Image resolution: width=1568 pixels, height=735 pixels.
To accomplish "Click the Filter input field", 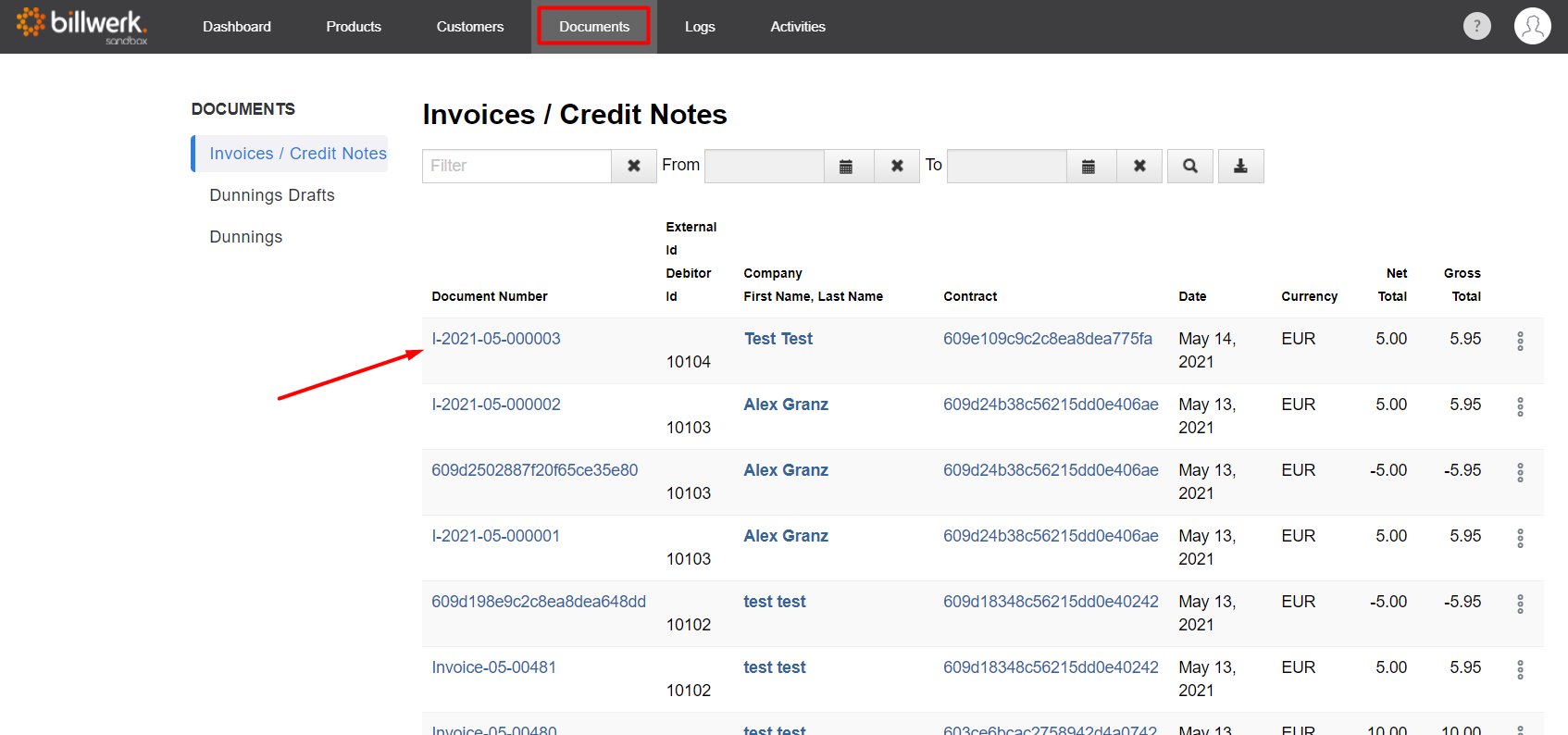I will [x=516, y=166].
